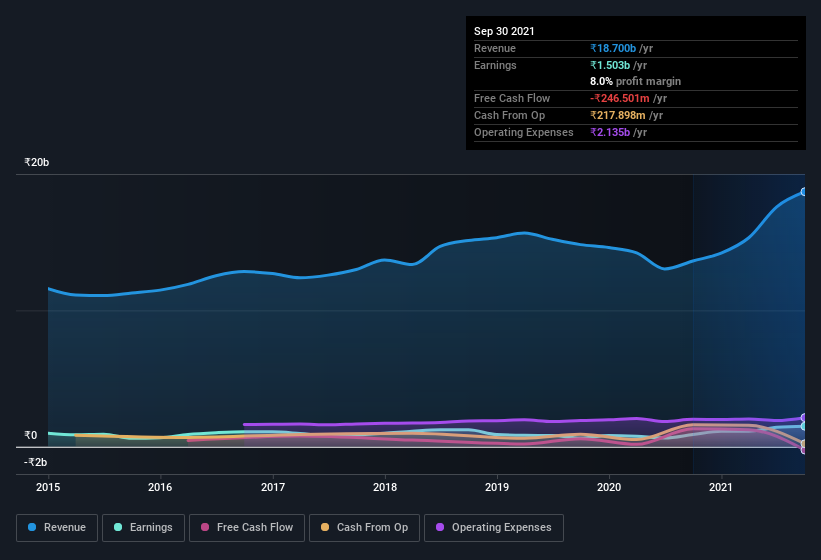Viewport: 821px width, 560px height.
Task: Click the ₹18.700b revenue value in tooltip
Action: (613, 48)
